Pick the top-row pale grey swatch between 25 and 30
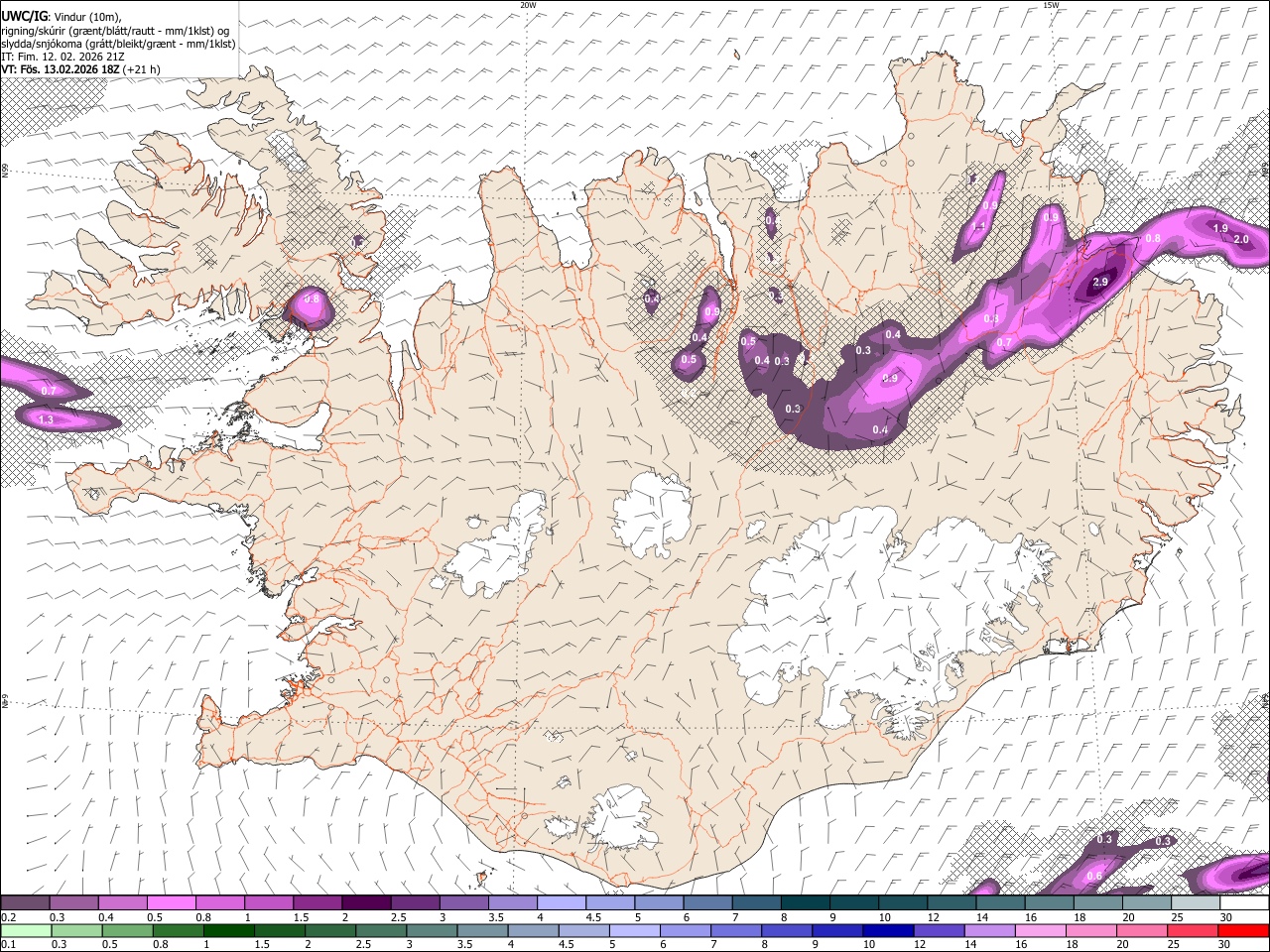This screenshot has width=1270, height=952. pos(1196,902)
